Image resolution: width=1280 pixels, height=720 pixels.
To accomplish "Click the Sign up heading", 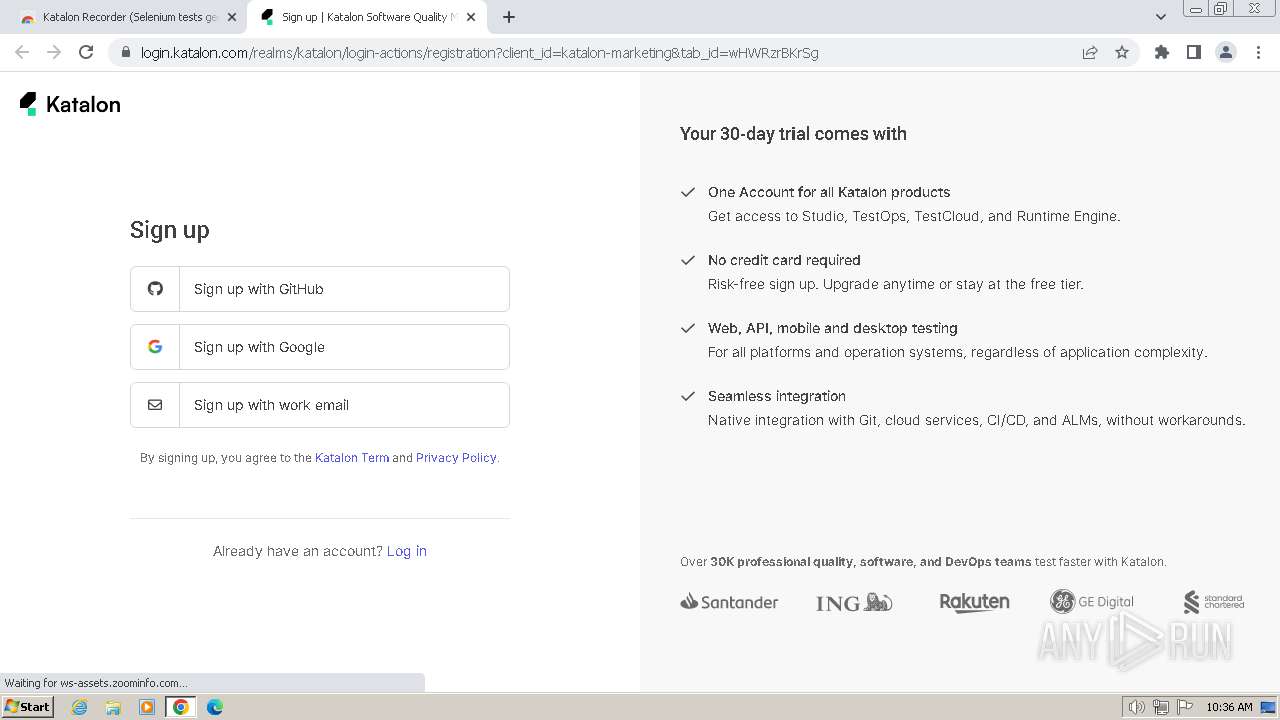I will click(170, 230).
